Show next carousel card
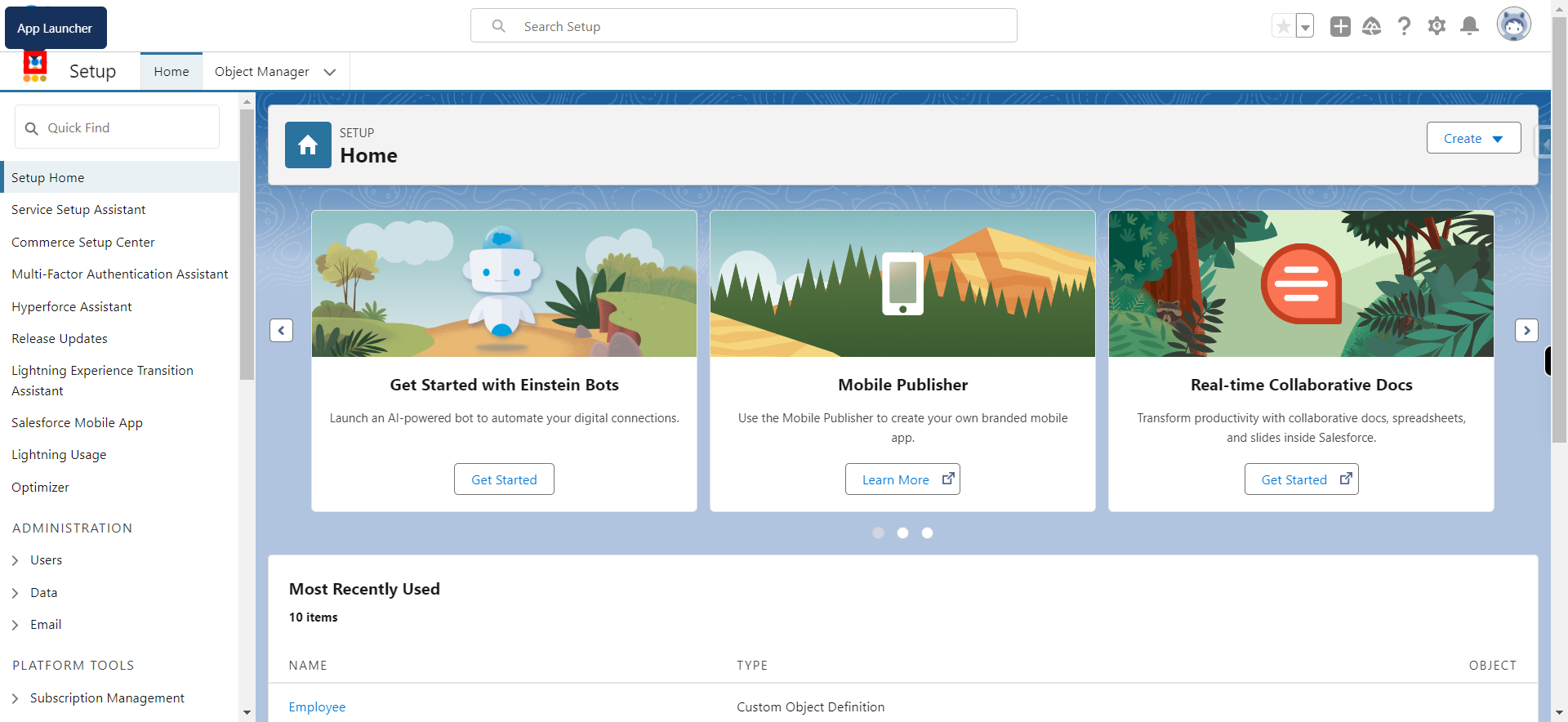 pos(1527,330)
